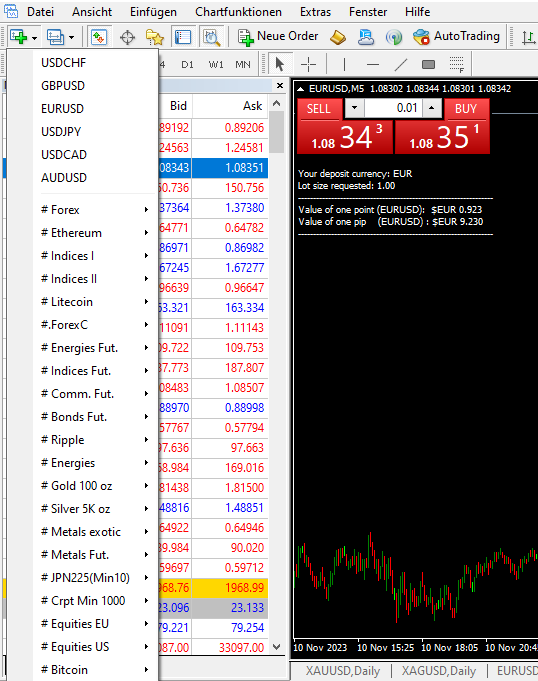Select the bar chart type icon
Image resolution: width=538 pixels, height=681 pixels.
tap(528, 37)
